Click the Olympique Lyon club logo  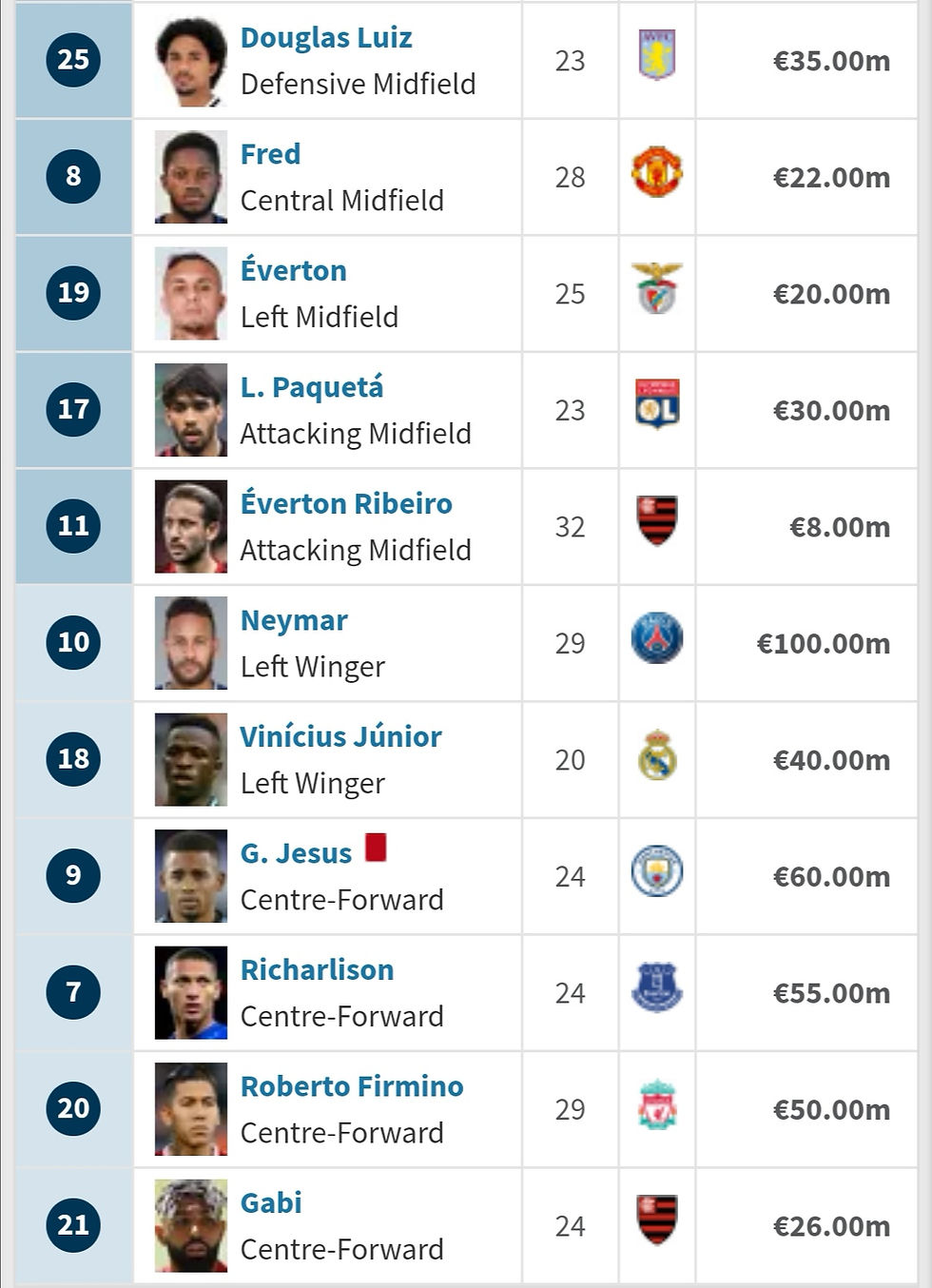click(x=657, y=404)
